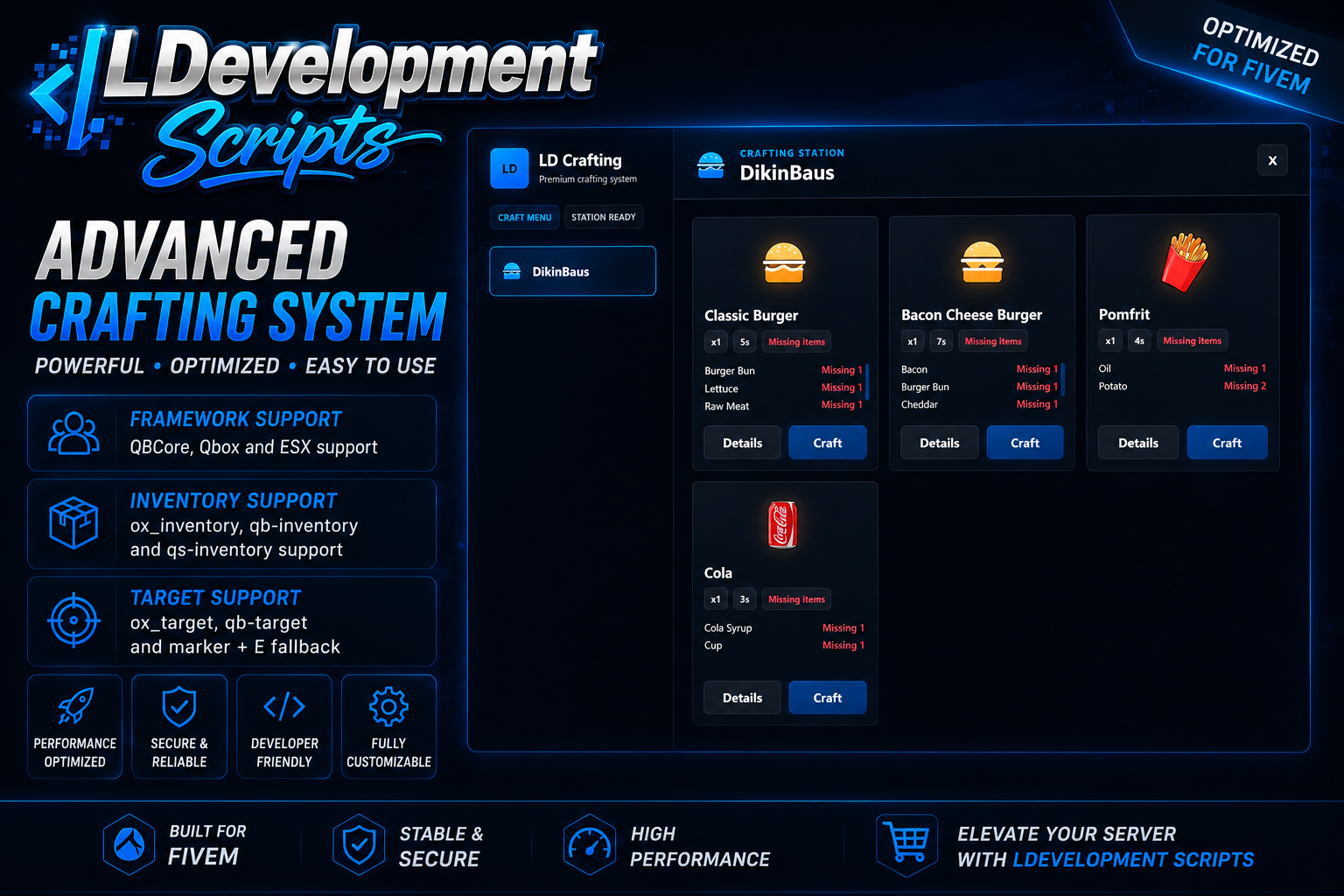This screenshot has width=1344, height=896.
Task: Click the Classic Burger ingredient scrollbar
Action: click(x=867, y=380)
